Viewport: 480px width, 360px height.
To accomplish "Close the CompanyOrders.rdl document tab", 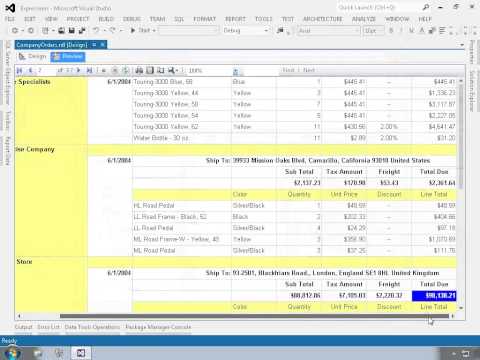I will (x=103, y=45).
